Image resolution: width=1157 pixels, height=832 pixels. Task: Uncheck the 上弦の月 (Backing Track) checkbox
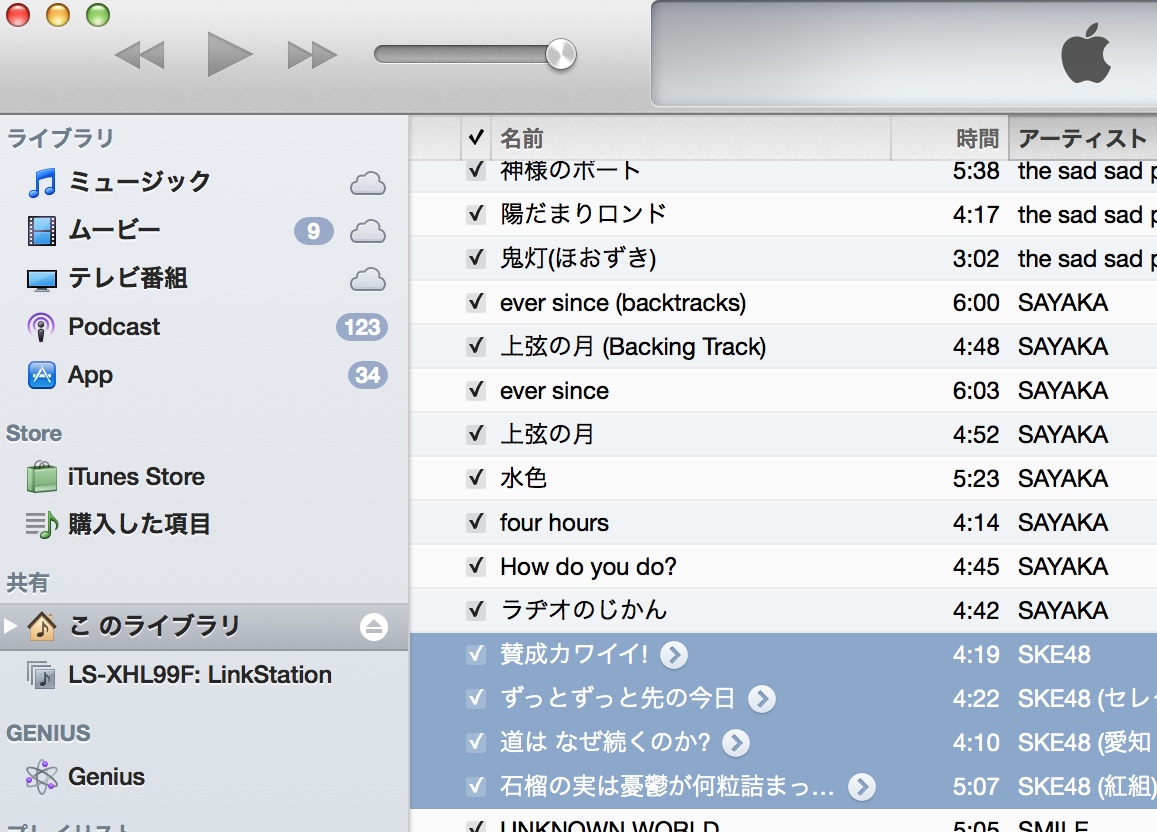coord(476,347)
